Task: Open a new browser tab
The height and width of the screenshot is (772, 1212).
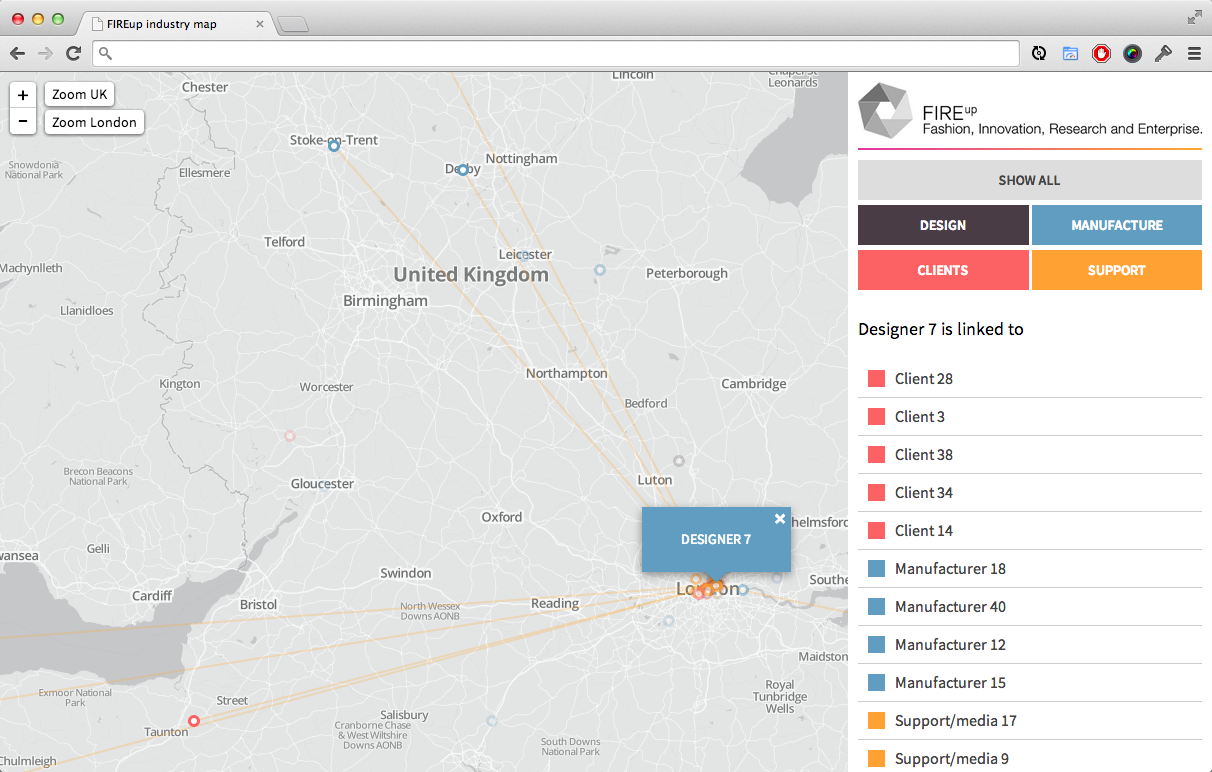Action: 292,24
